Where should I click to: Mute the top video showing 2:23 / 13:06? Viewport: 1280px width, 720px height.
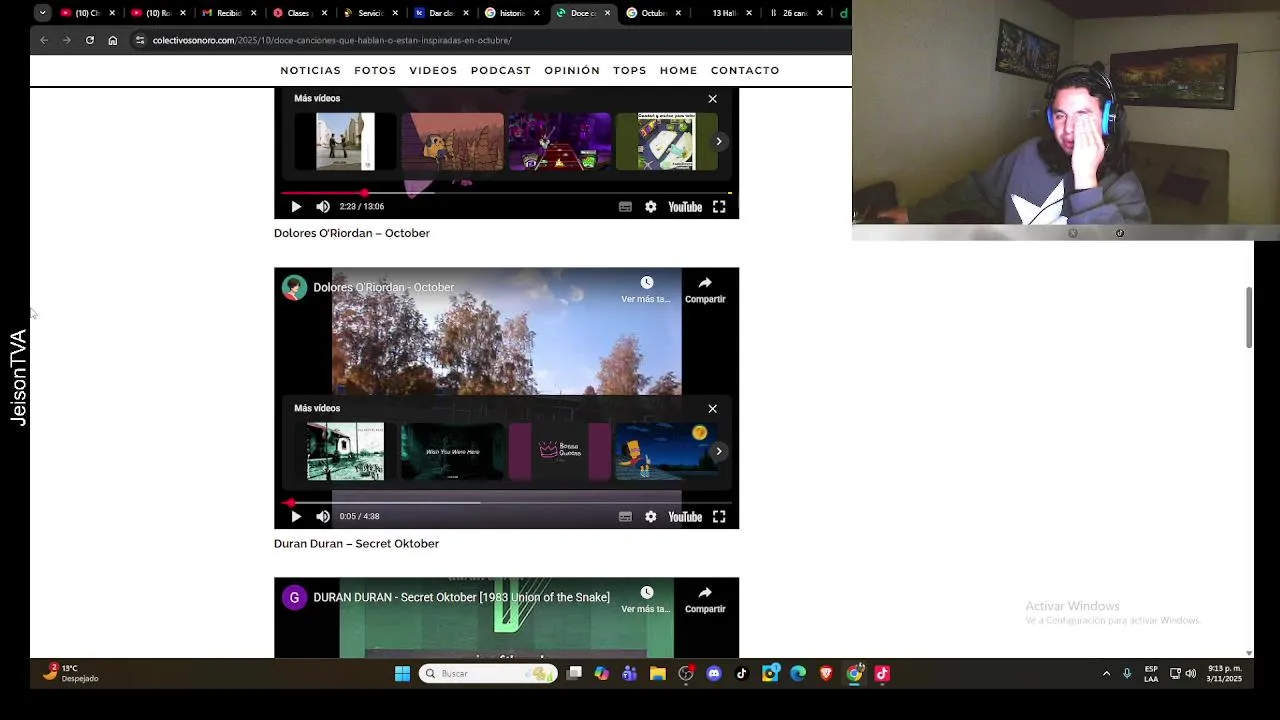(x=323, y=207)
